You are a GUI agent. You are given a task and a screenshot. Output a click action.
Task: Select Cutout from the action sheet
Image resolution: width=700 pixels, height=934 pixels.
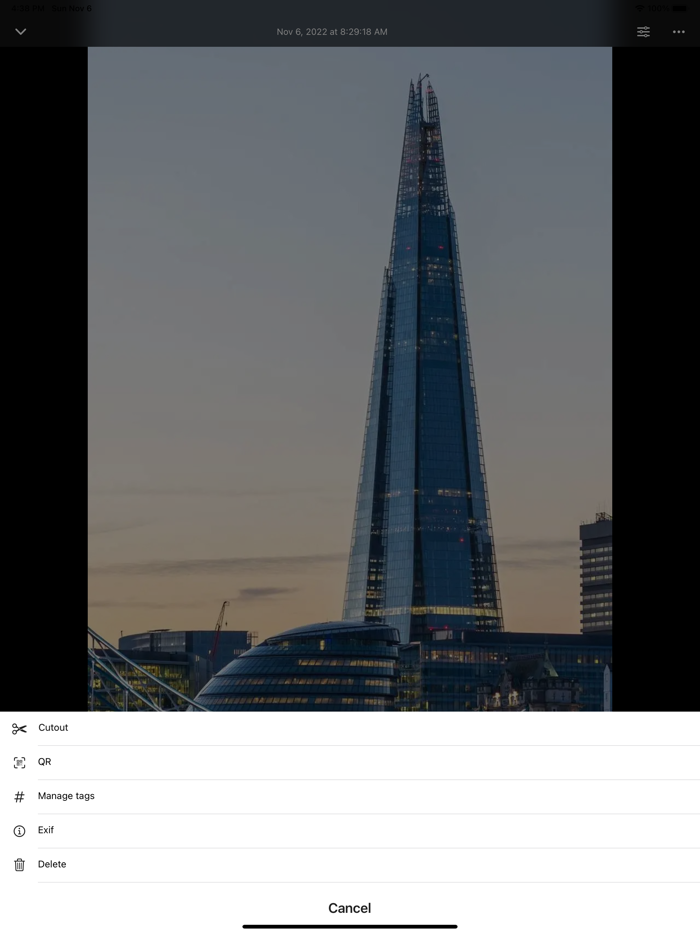tap(350, 728)
